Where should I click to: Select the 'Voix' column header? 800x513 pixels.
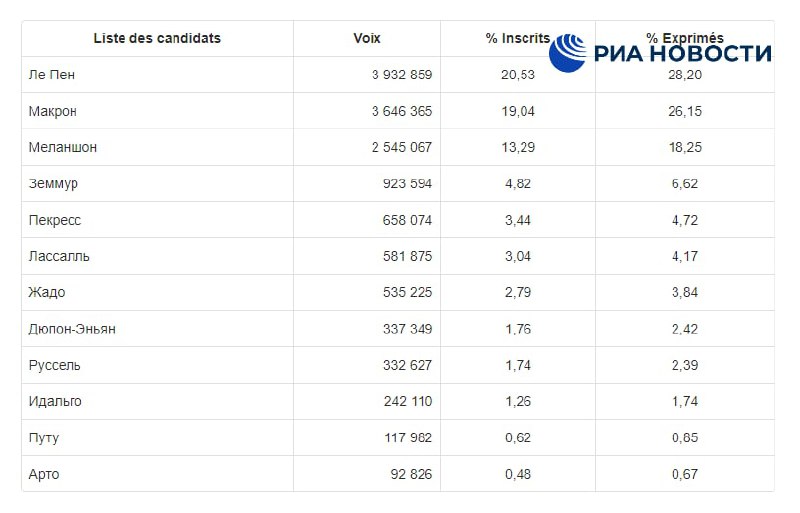pyautogui.click(x=367, y=38)
